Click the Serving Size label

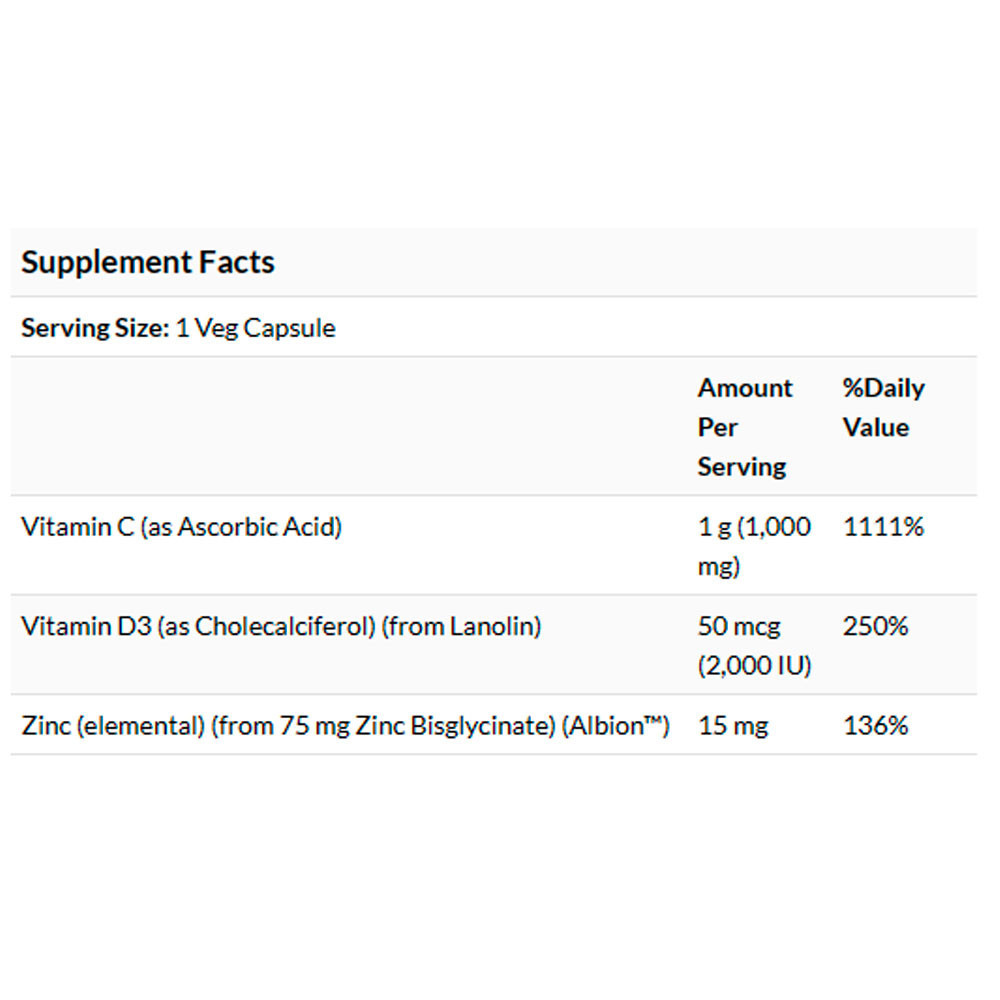click(95, 328)
